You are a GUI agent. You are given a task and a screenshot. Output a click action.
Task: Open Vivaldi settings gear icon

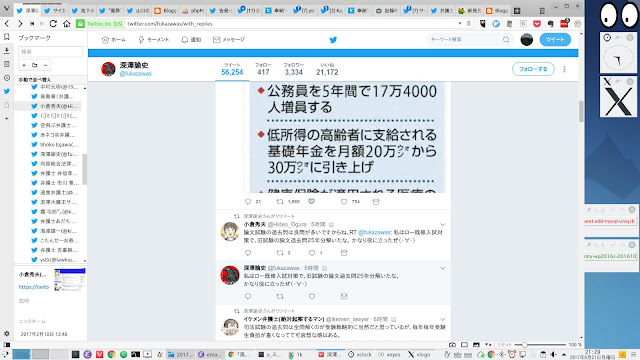click(x=7, y=333)
